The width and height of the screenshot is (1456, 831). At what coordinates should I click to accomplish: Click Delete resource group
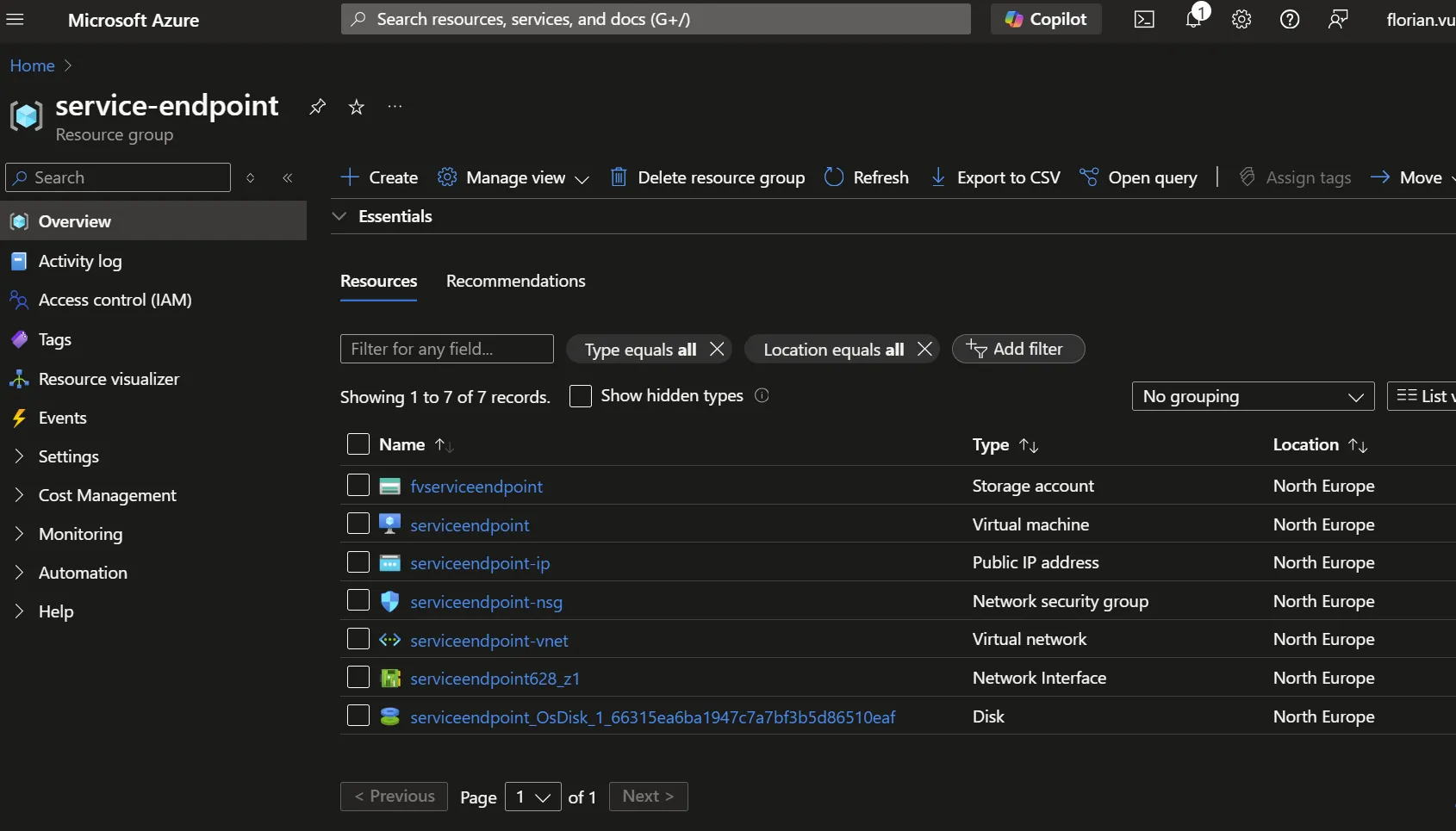(707, 177)
